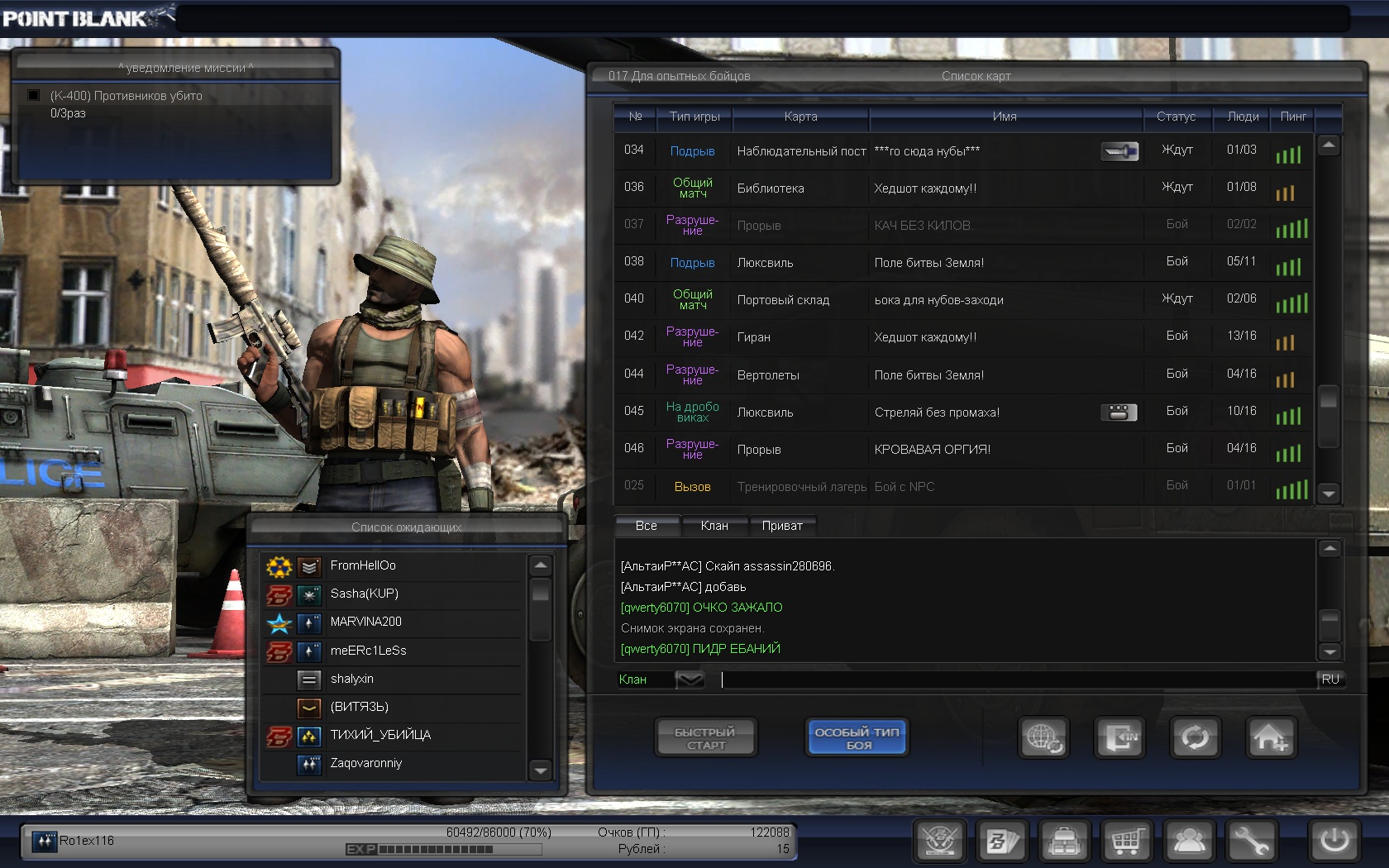Screen dimensions: 1389x868
Task: Open settings with the wrench icon
Action: (1251, 842)
